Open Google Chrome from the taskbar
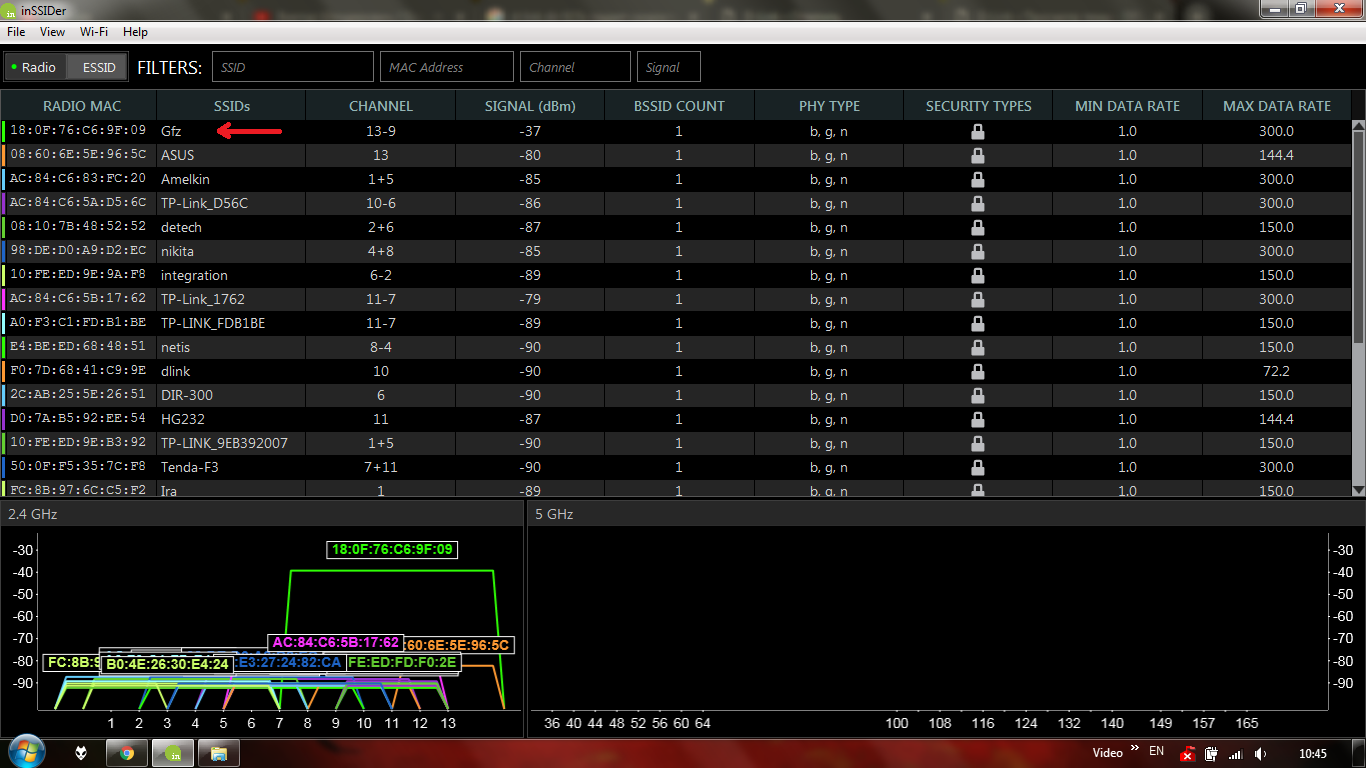 coord(127,753)
